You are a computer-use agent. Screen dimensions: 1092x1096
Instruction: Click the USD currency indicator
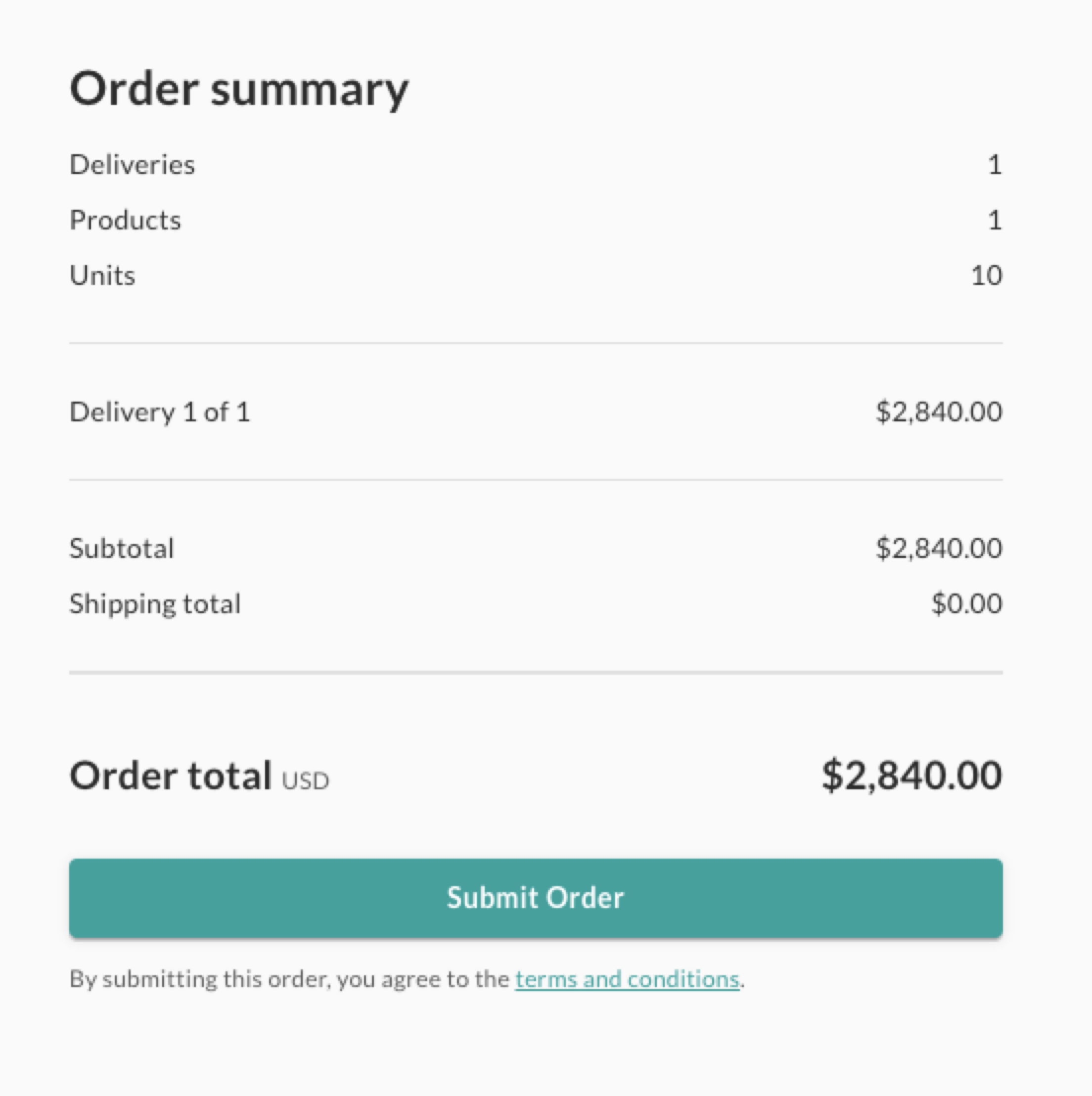(306, 779)
